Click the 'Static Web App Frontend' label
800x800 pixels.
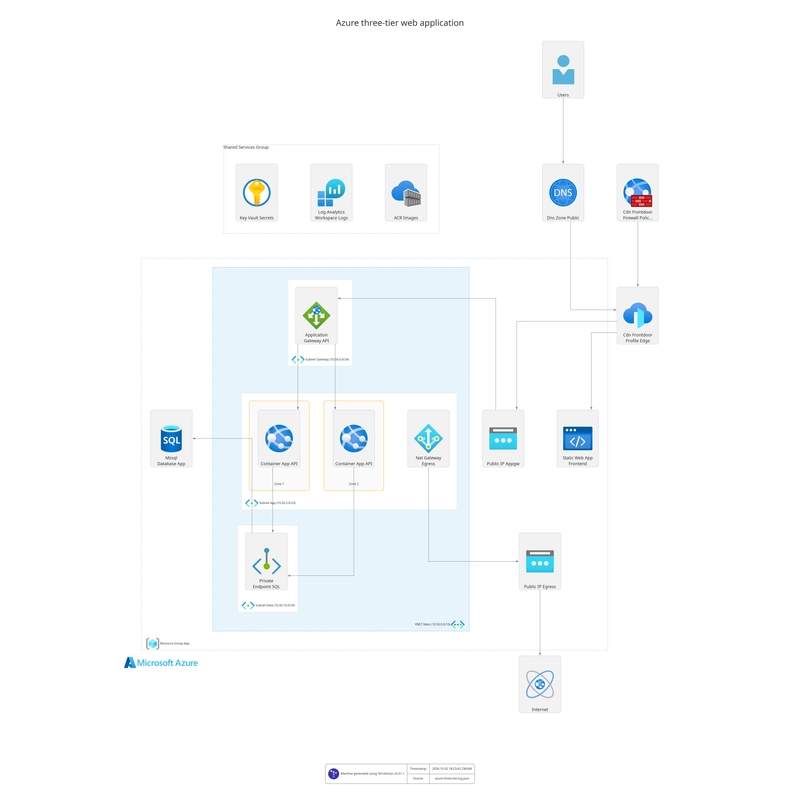pyautogui.click(x=578, y=461)
